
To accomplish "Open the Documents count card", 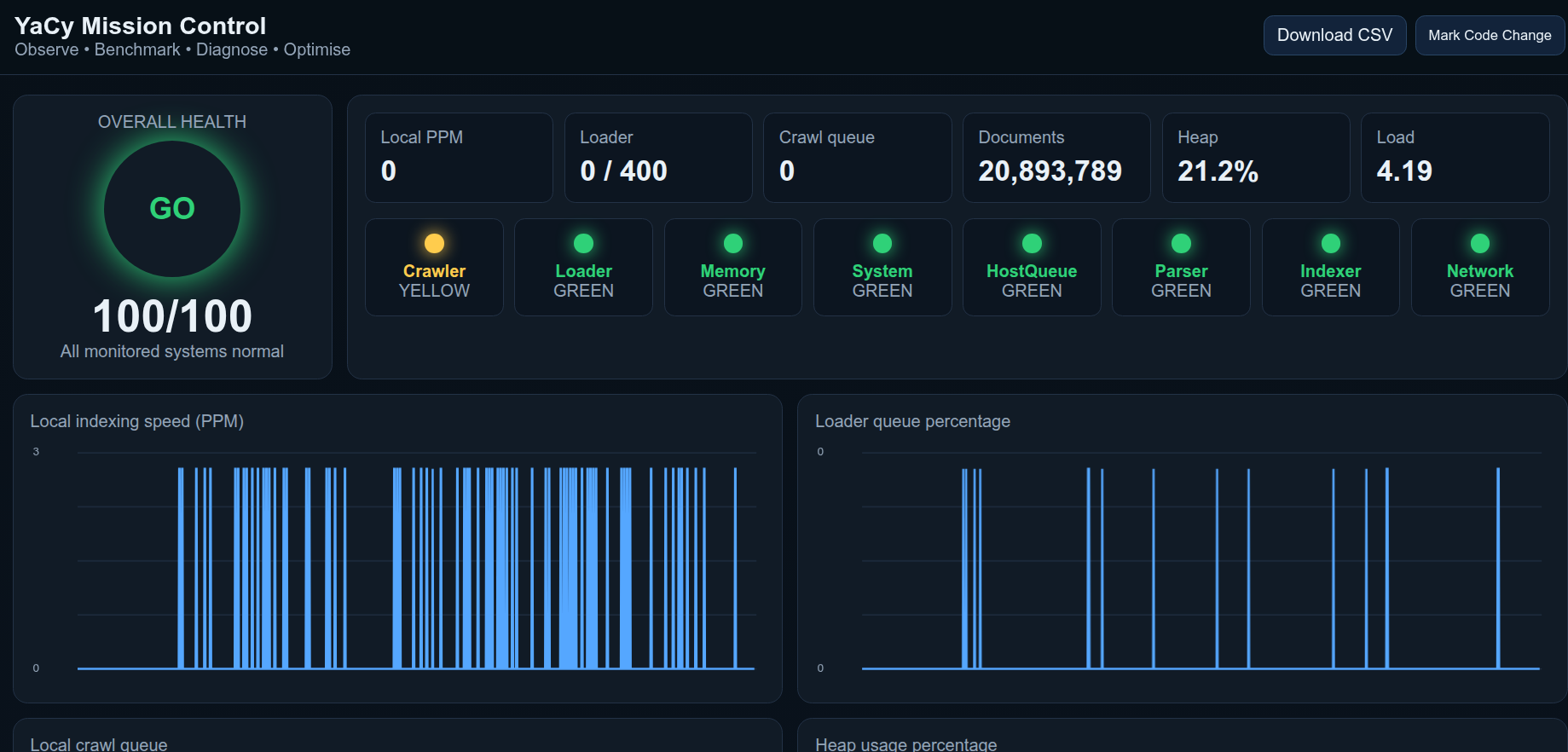I will pos(1056,158).
